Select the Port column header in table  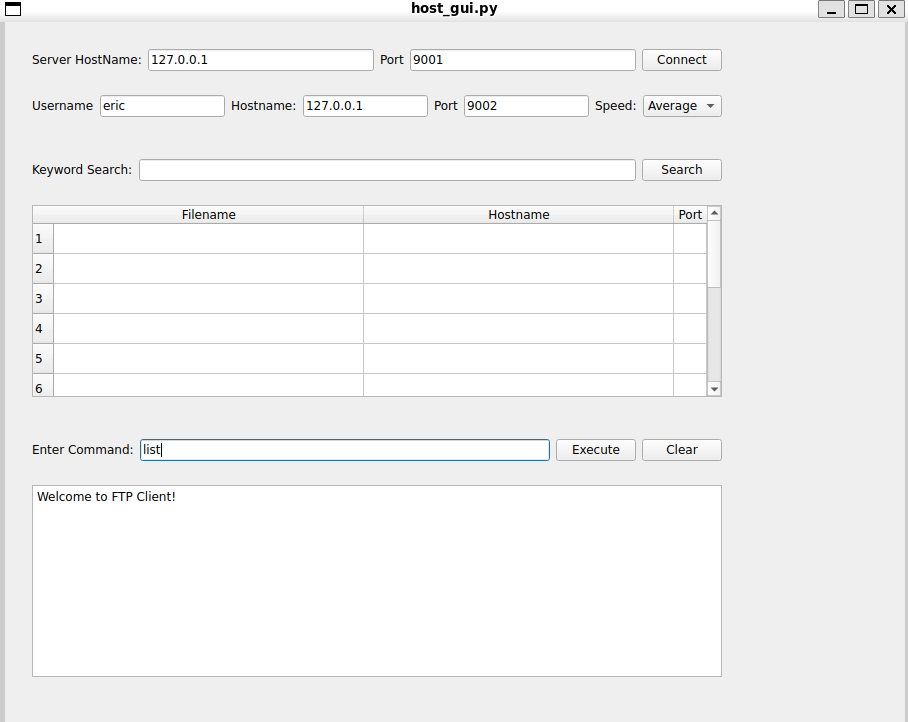coord(690,215)
